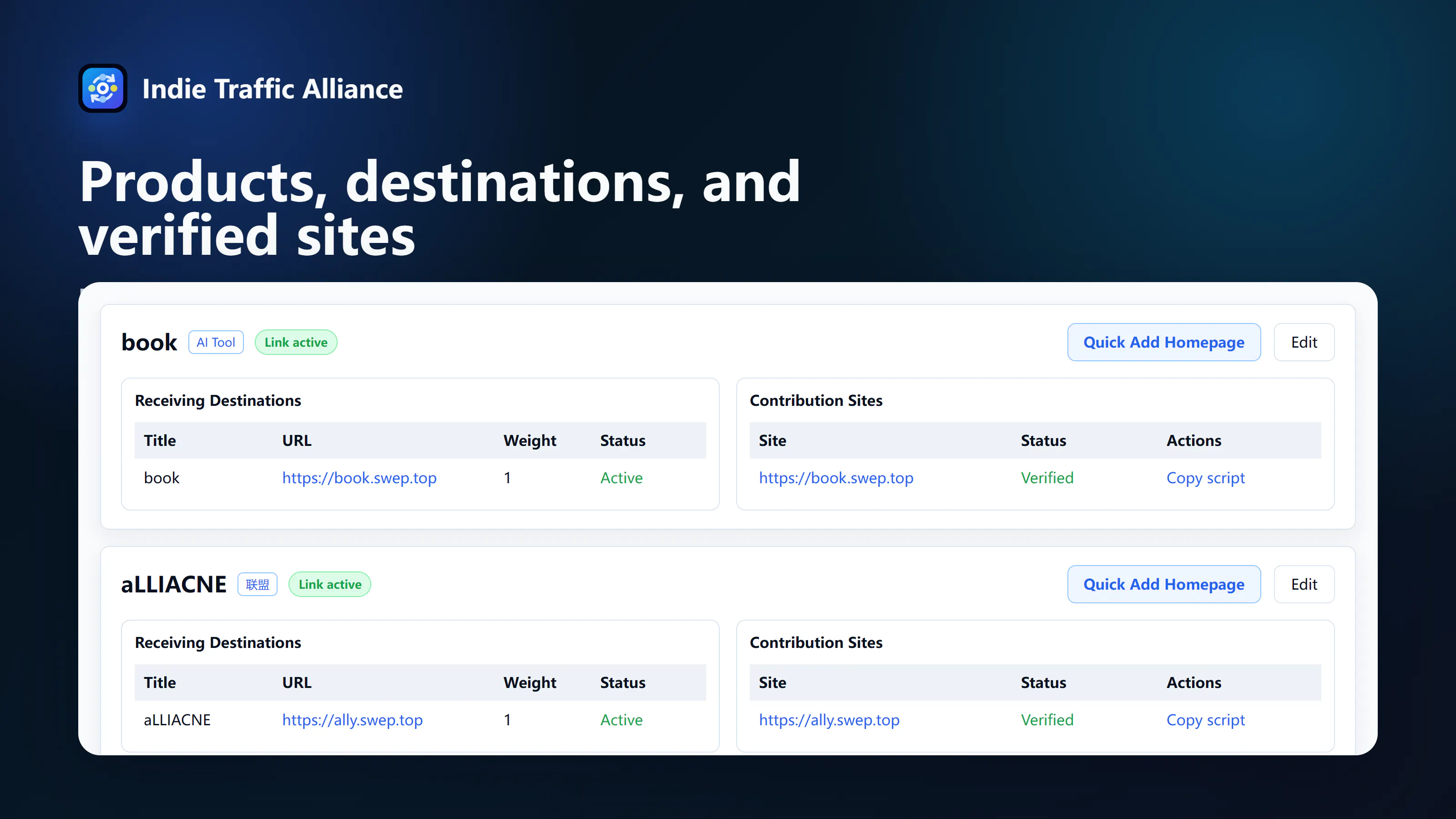Click the main page headline text
The width and height of the screenshot is (1456, 819).
440,207
